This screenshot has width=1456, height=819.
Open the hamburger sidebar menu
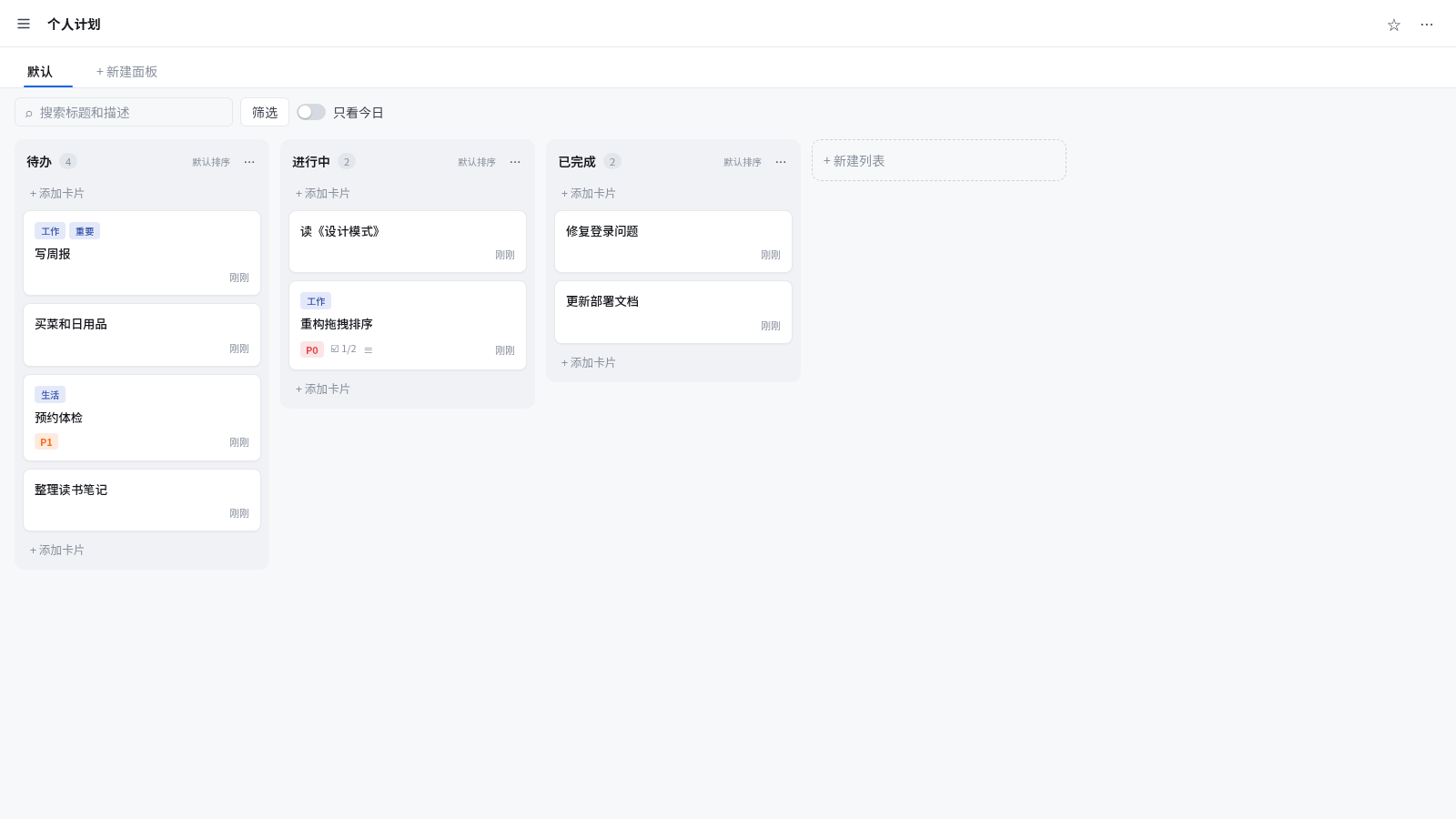[x=24, y=24]
